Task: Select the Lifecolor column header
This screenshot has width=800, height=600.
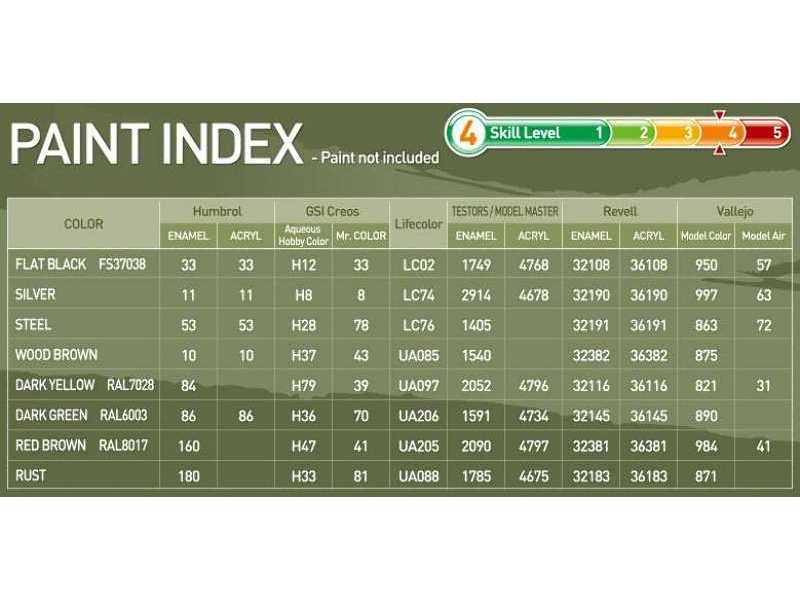Action: (x=419, y=225)
